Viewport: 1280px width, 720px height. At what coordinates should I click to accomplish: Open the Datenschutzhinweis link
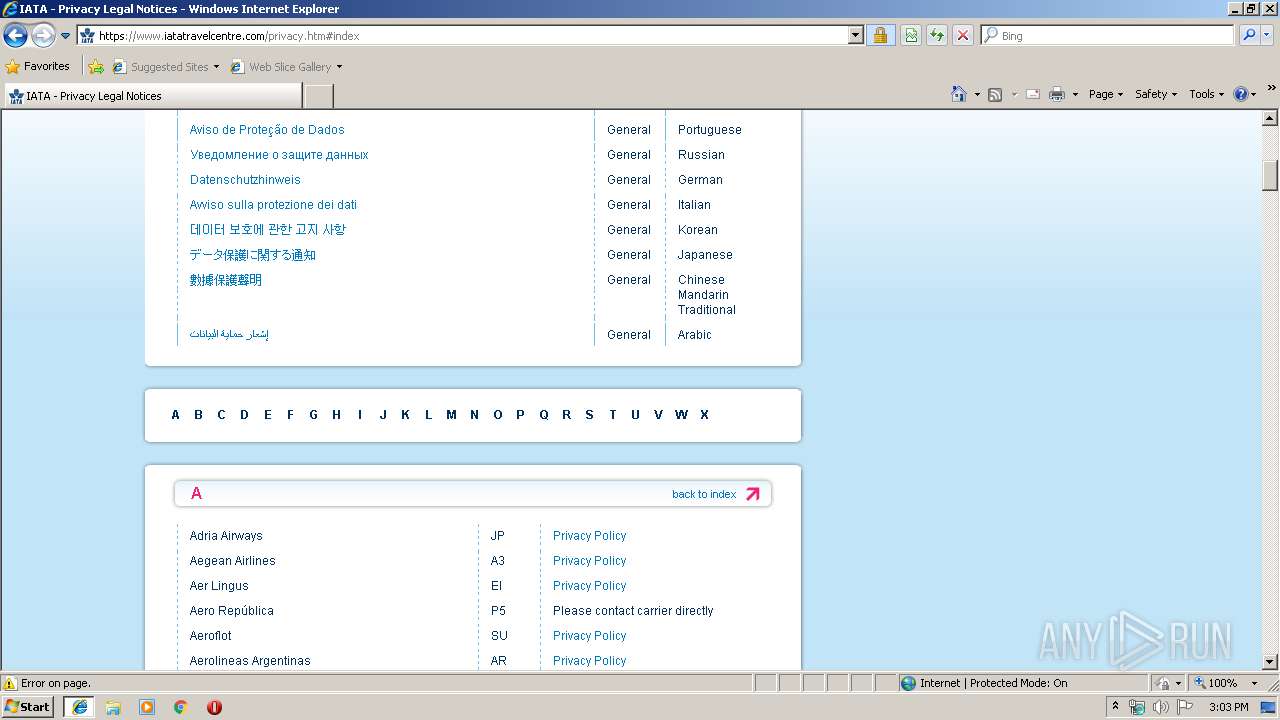click(245, 180)
